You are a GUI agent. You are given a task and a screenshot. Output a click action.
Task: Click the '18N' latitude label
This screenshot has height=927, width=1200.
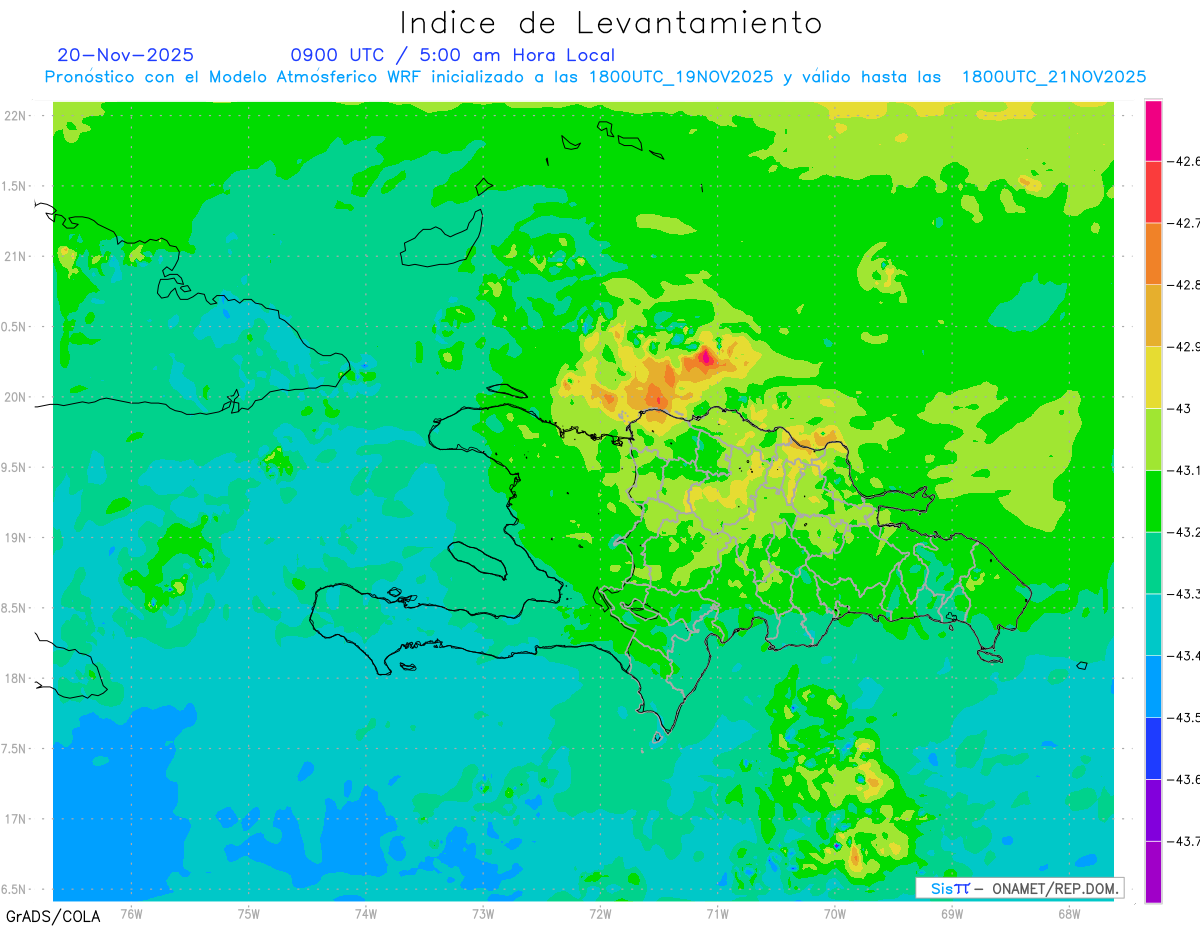click(x=14, y=678)
